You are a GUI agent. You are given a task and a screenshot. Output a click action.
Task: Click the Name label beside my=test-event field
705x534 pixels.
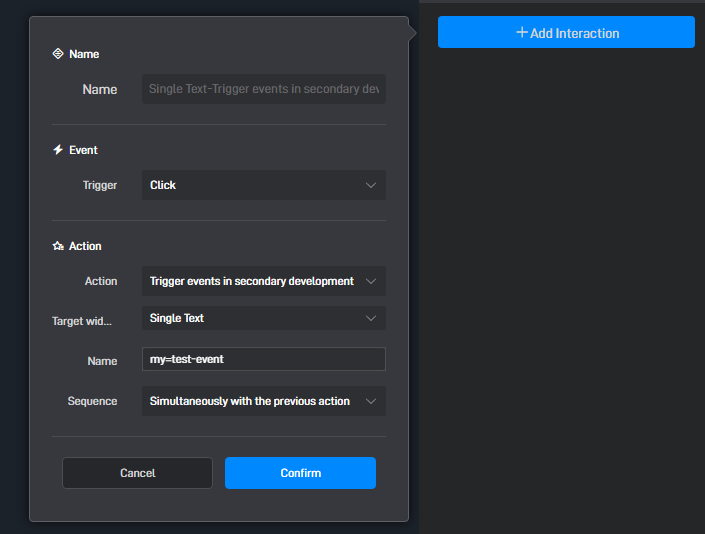tap(103, 361)
